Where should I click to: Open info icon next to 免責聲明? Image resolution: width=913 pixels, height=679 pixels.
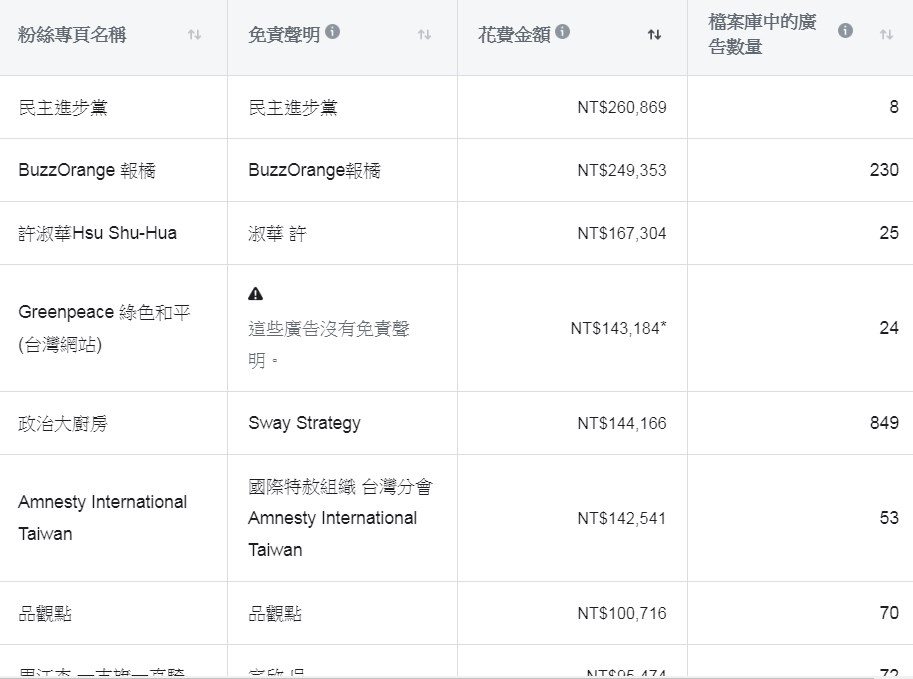point(332,31)
